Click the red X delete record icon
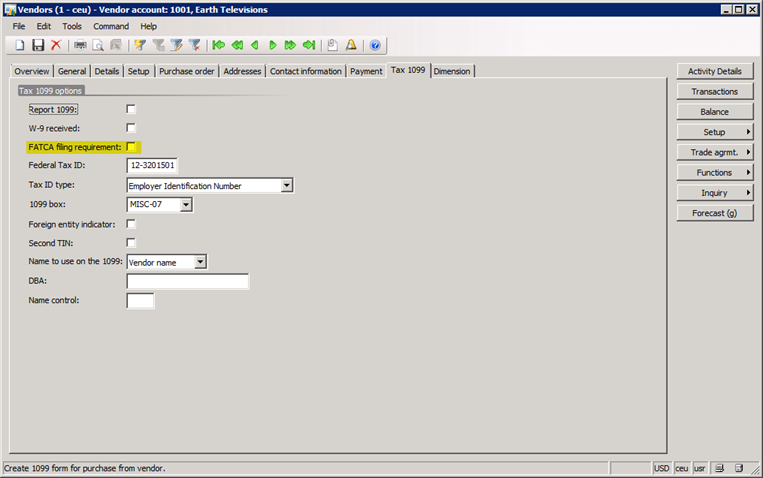 coord(55,45)
